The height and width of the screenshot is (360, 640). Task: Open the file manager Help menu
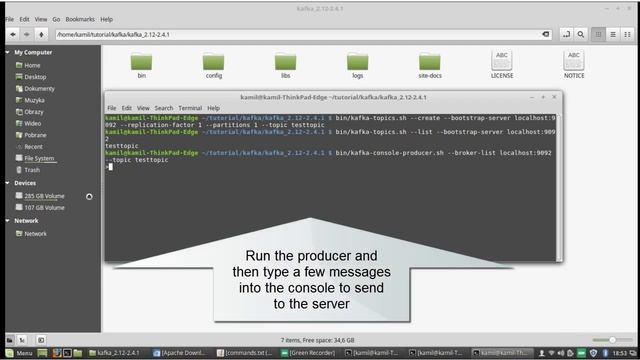point(107,19)
